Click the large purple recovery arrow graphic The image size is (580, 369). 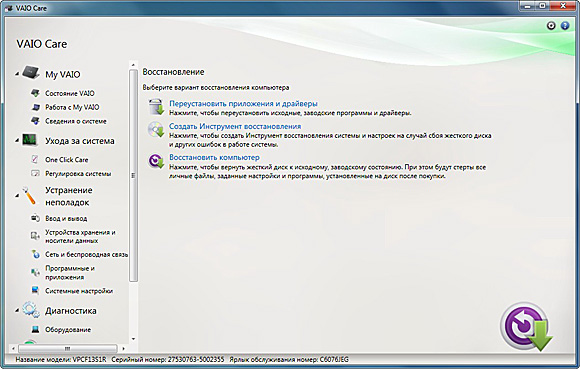click(x=526, y=326)
